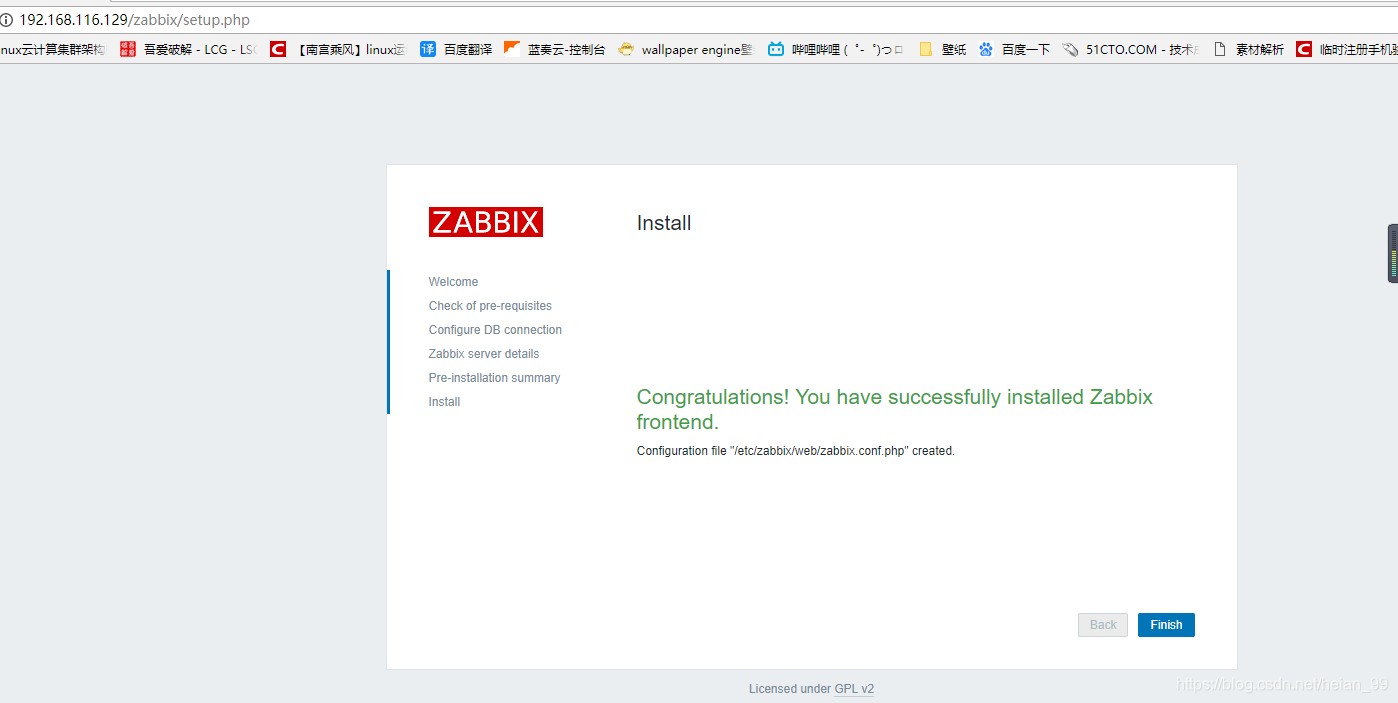Open the 蓝奏云-控制台 bookmark icon

[512, 49]
